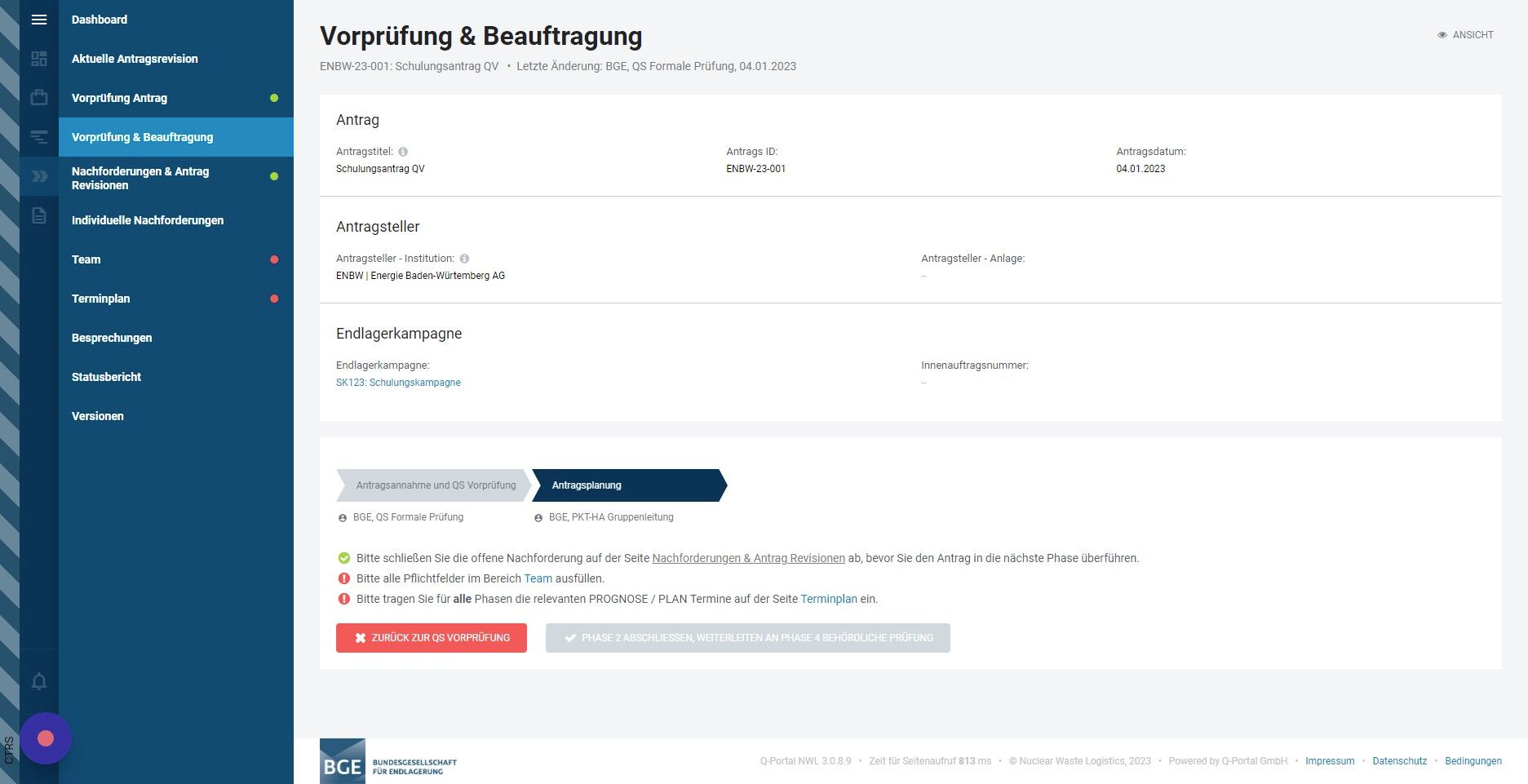Click info icon beside Antragsteller - Institution
Screen dimensions: 1528x784
coord(464,259)
